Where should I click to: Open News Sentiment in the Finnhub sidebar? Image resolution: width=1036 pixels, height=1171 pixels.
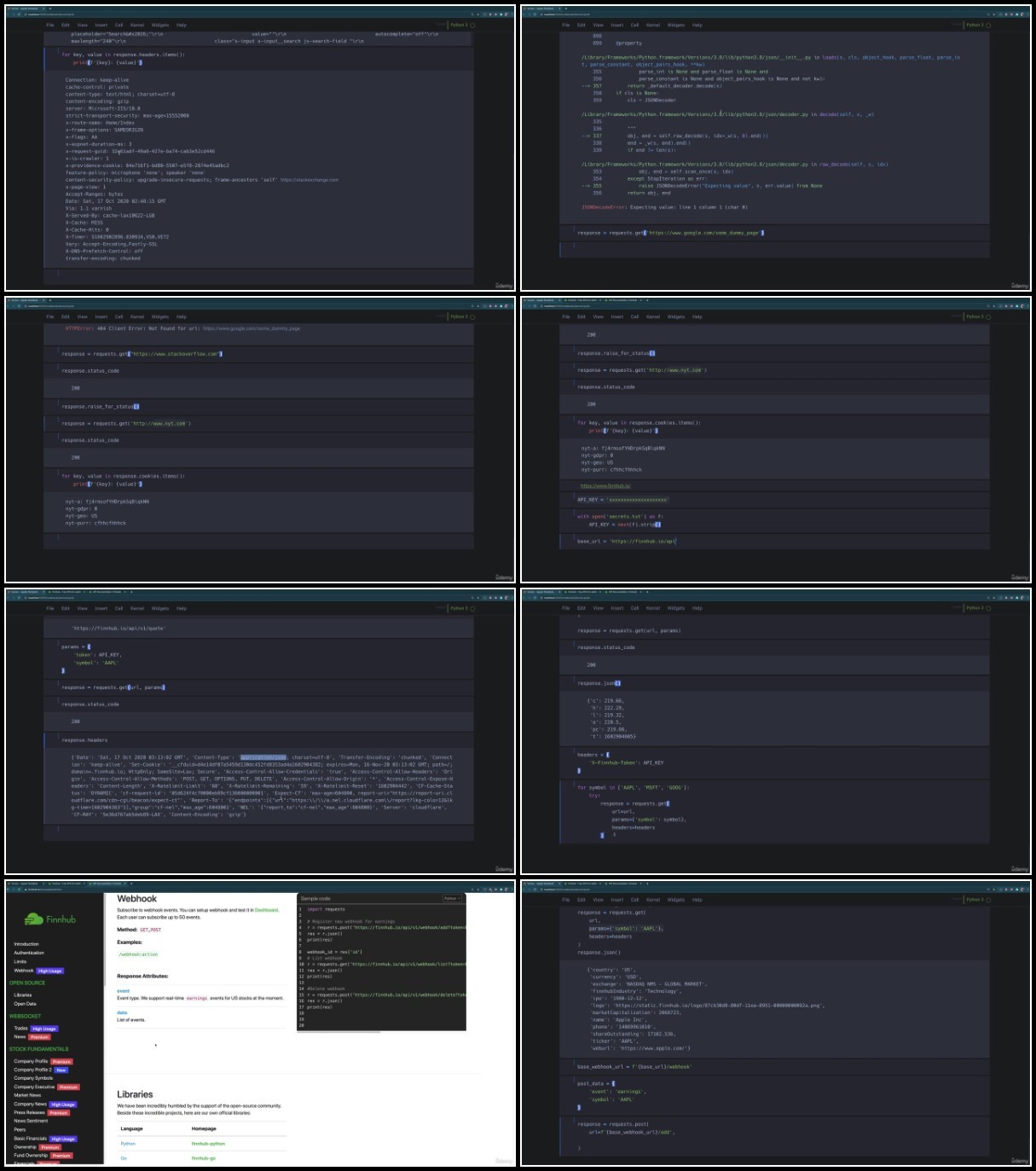click(31, 1121)
